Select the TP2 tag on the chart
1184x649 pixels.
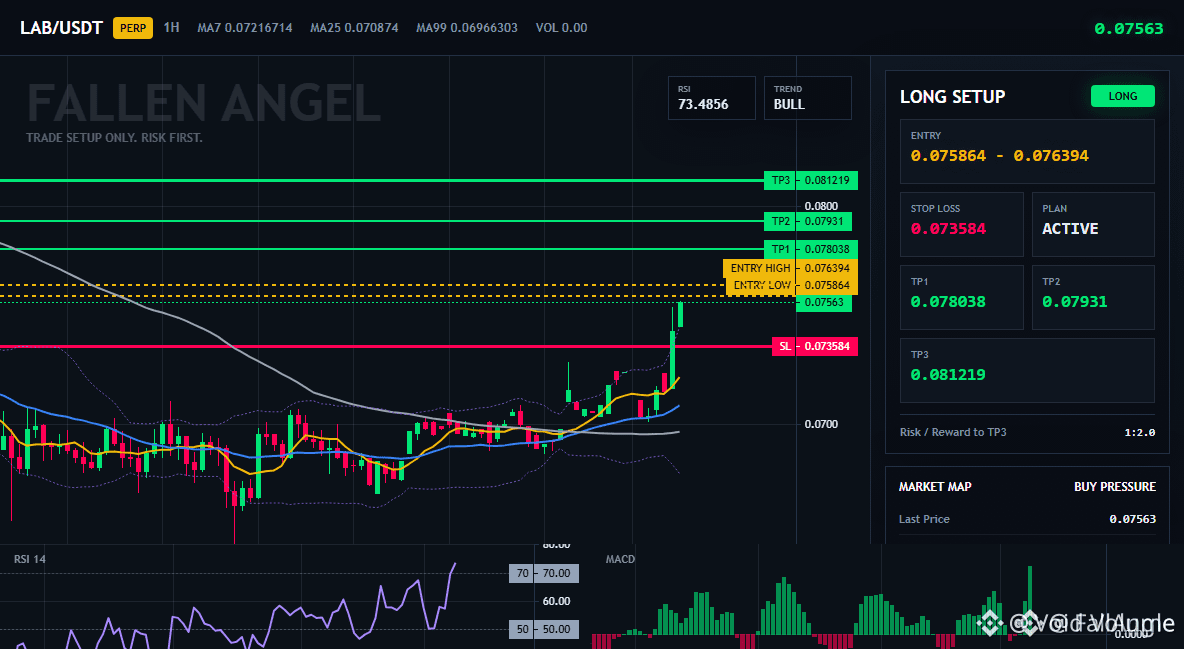pos(780,221)
